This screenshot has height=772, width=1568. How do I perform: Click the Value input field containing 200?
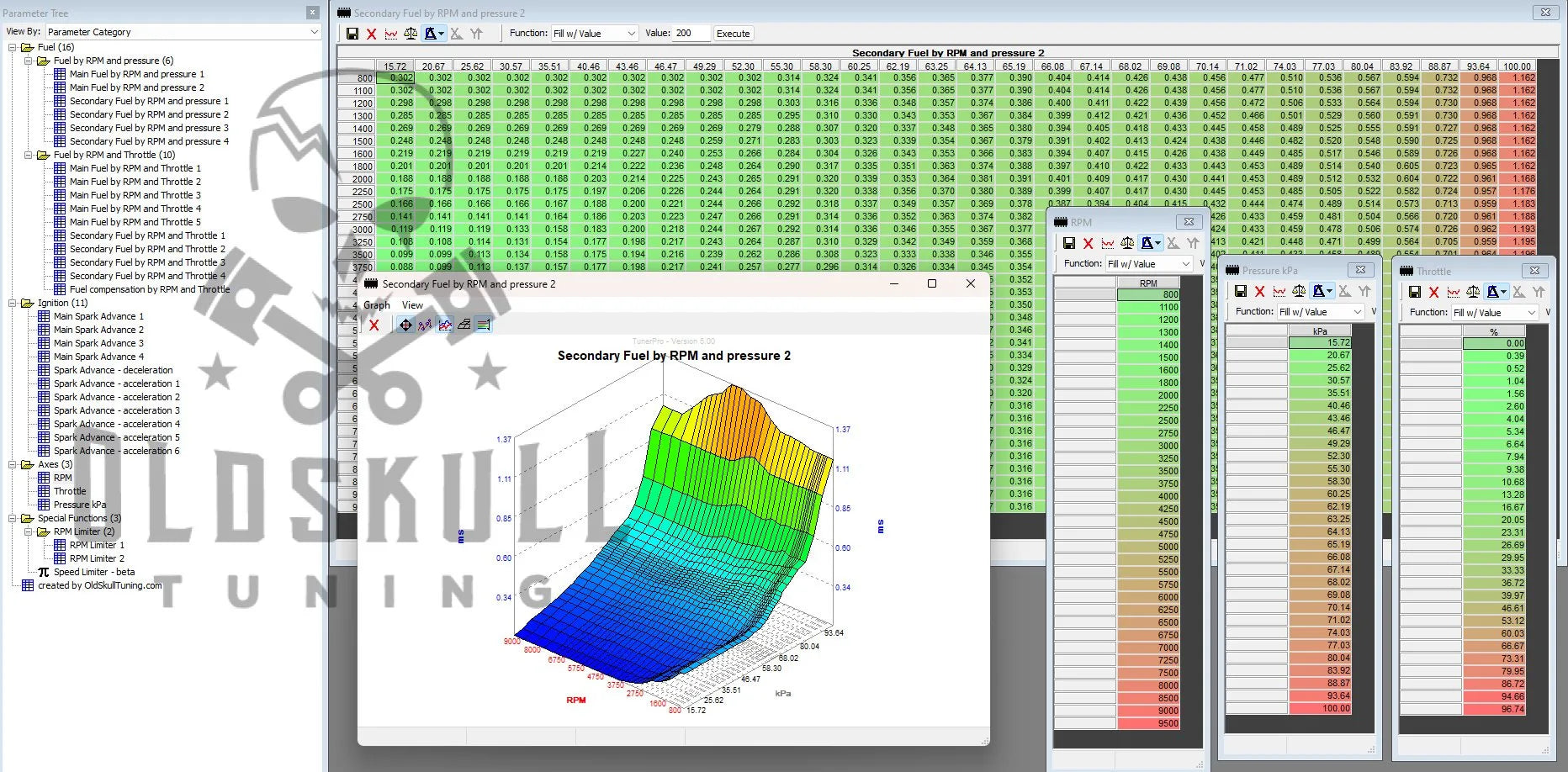[x=690, y=34]
